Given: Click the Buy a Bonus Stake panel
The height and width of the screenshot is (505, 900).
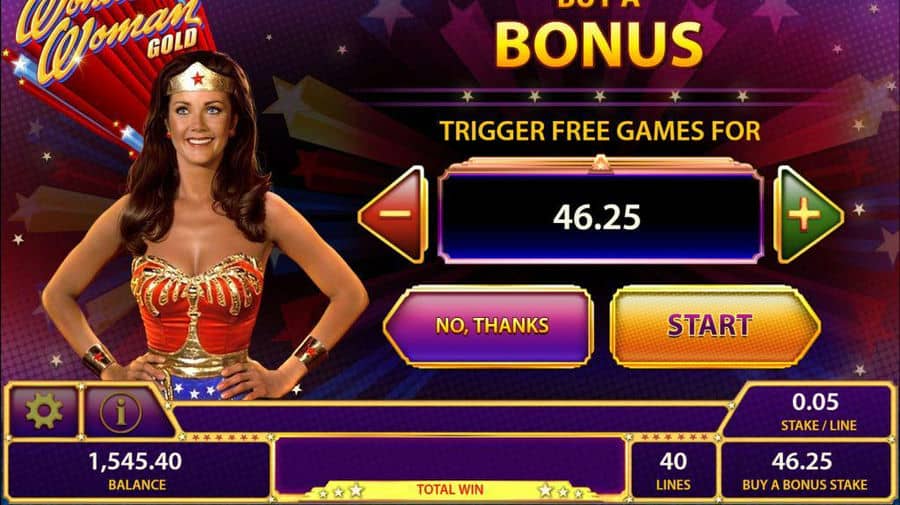Looking at the screenshot, I should point(805,471).
